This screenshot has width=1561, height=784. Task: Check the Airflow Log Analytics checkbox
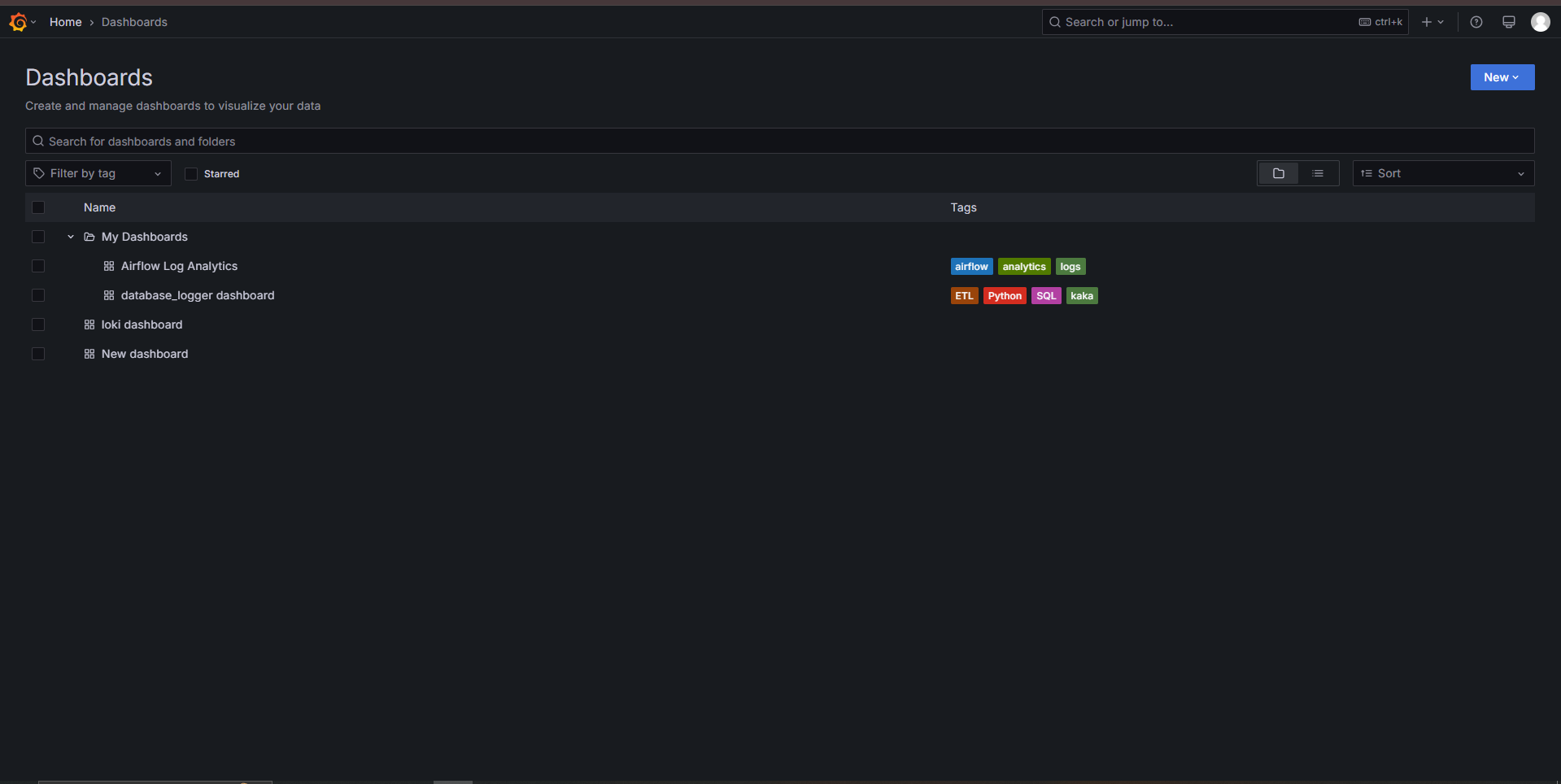click(38, 266)
